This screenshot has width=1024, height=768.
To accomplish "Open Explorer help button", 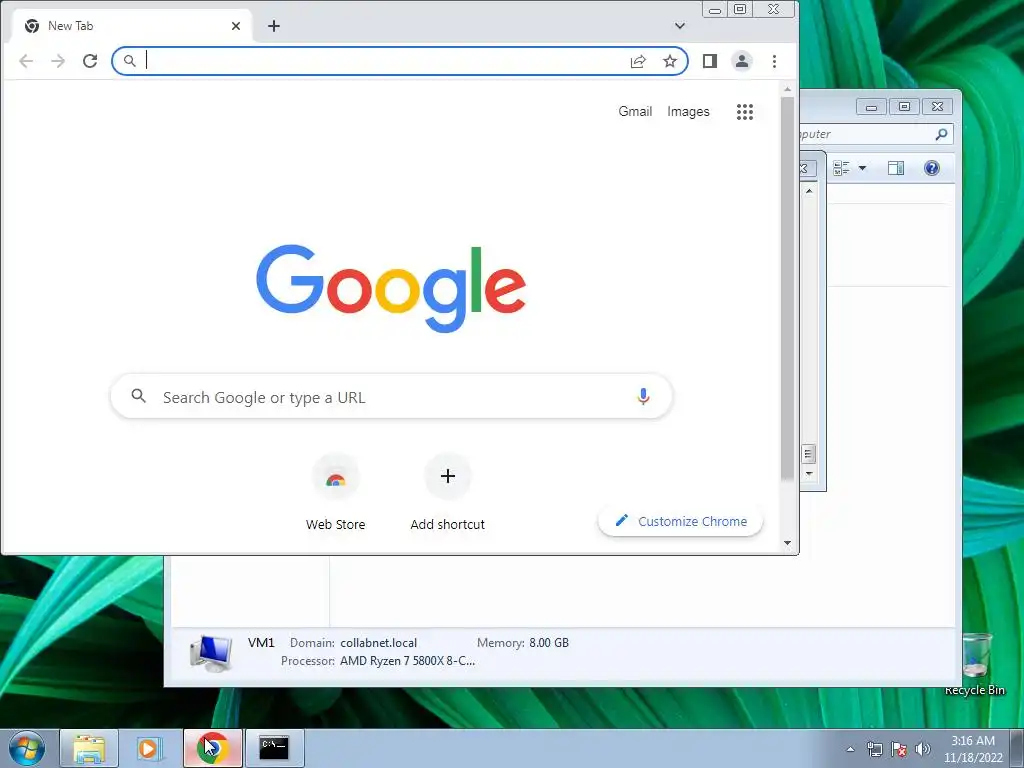I will [932, 168].
